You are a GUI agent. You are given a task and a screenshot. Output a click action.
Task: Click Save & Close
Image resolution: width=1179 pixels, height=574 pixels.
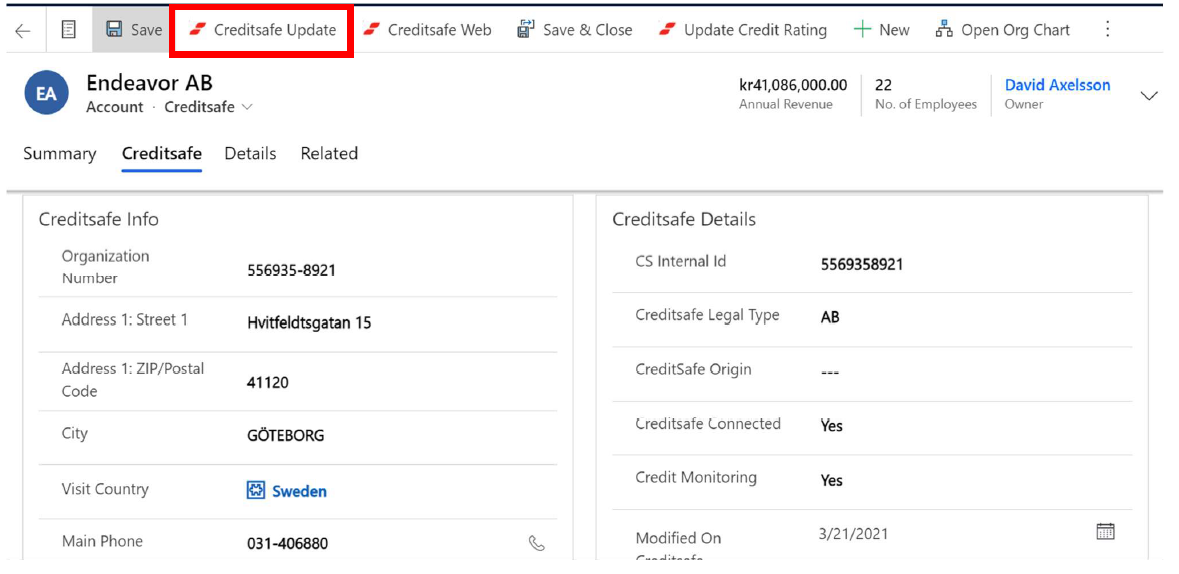[575, 30]
